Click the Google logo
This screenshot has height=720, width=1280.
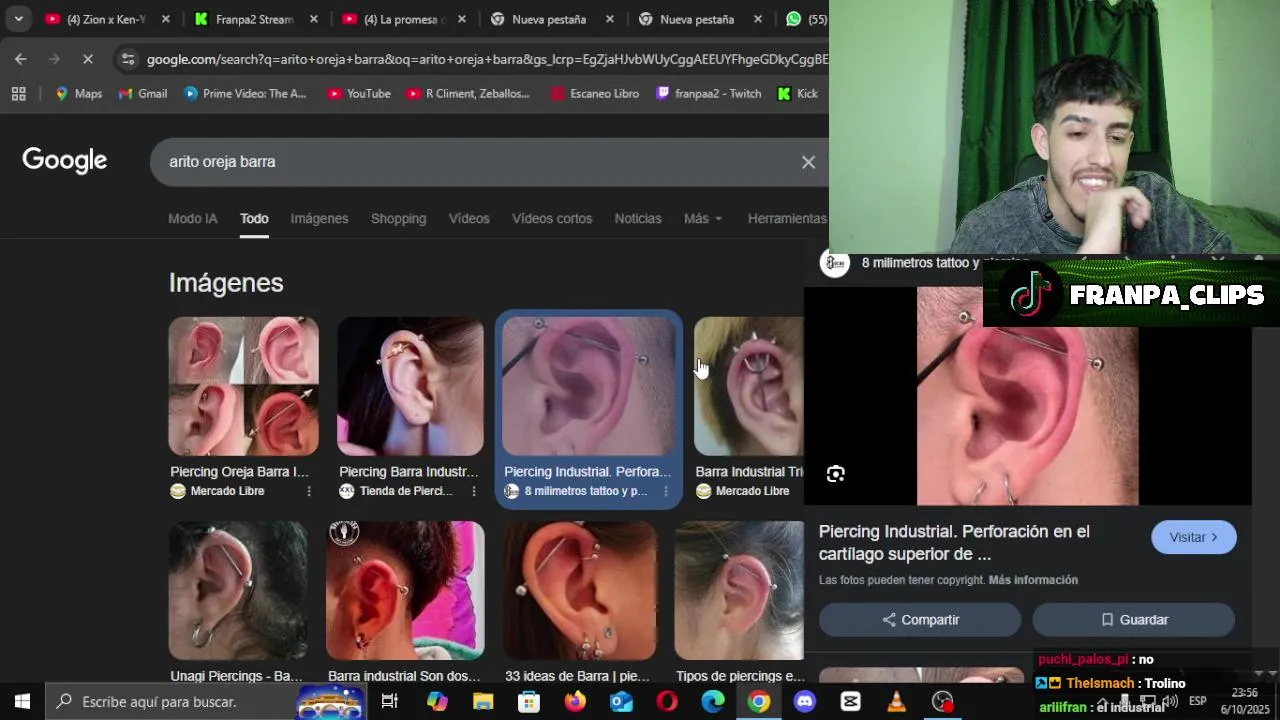pos(65,161)
